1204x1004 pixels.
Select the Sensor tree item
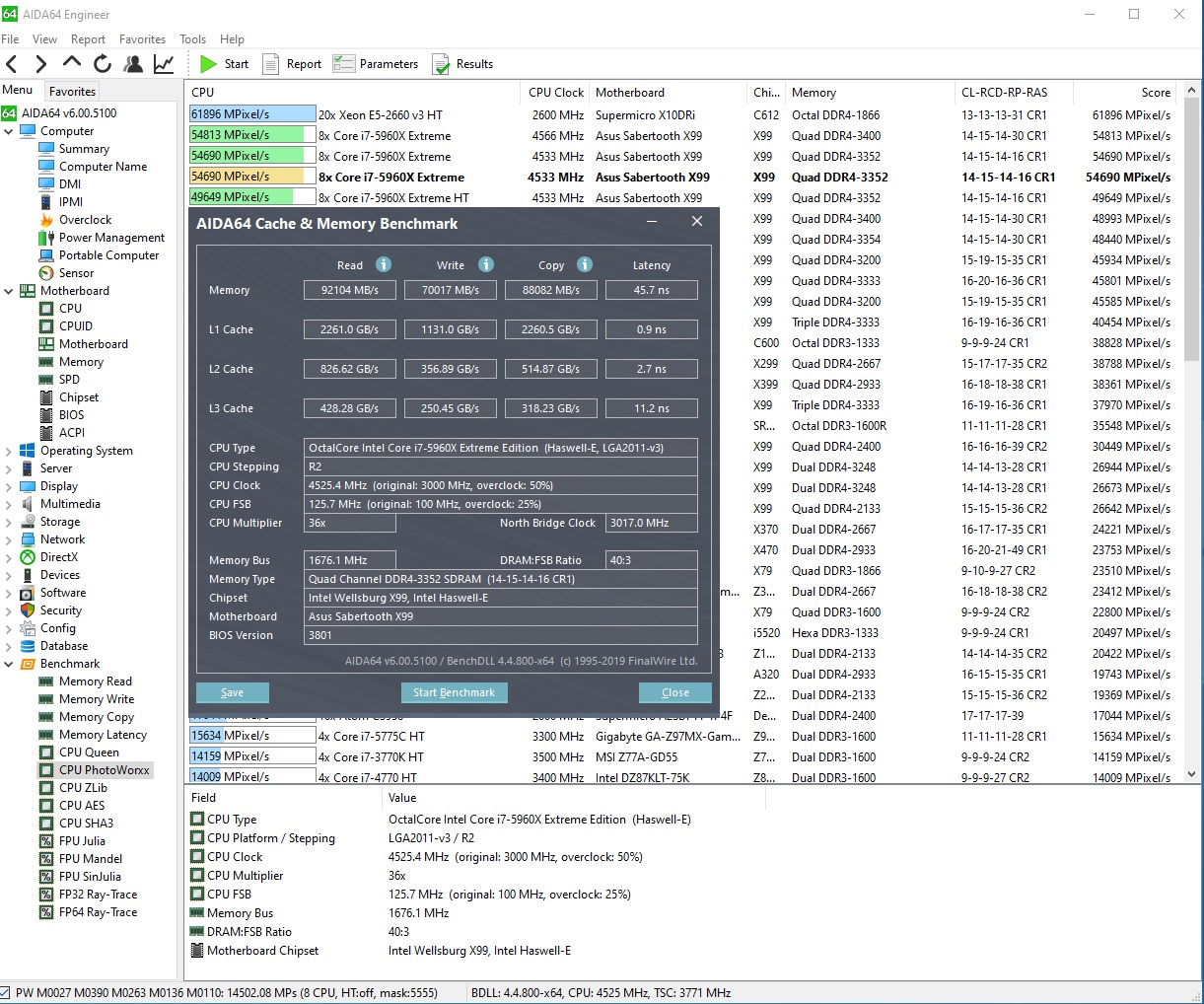[76, 273]
